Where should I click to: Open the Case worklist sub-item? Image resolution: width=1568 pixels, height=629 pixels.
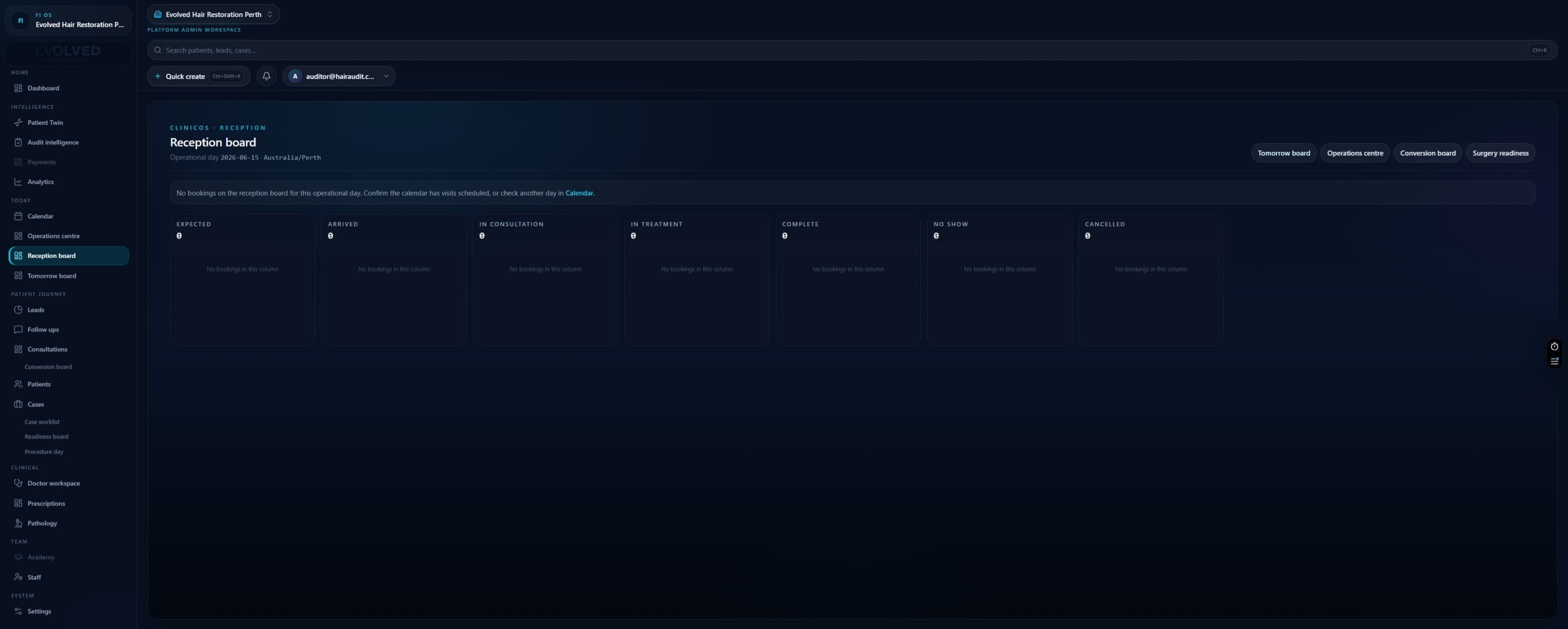(42, 421)
